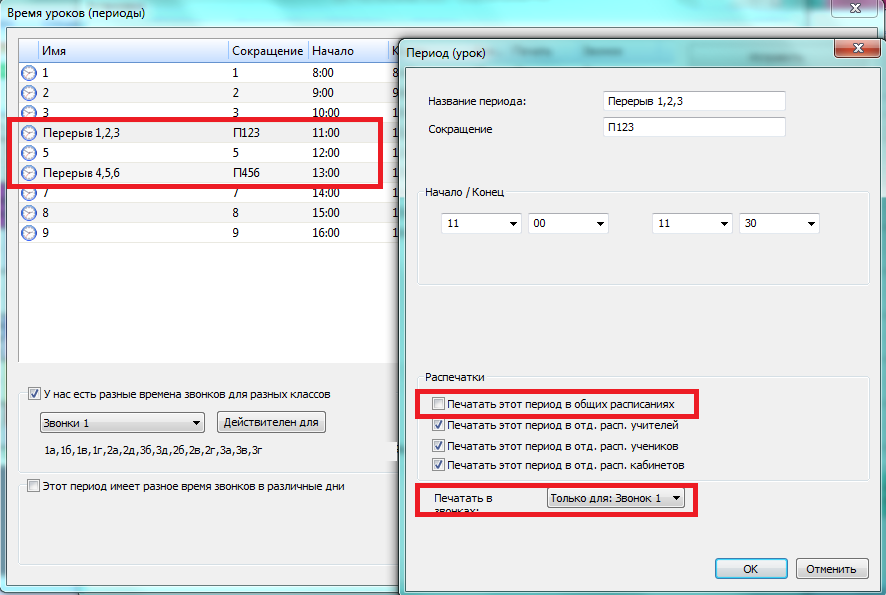Click the clock icon for period 8

coord(29,213)
